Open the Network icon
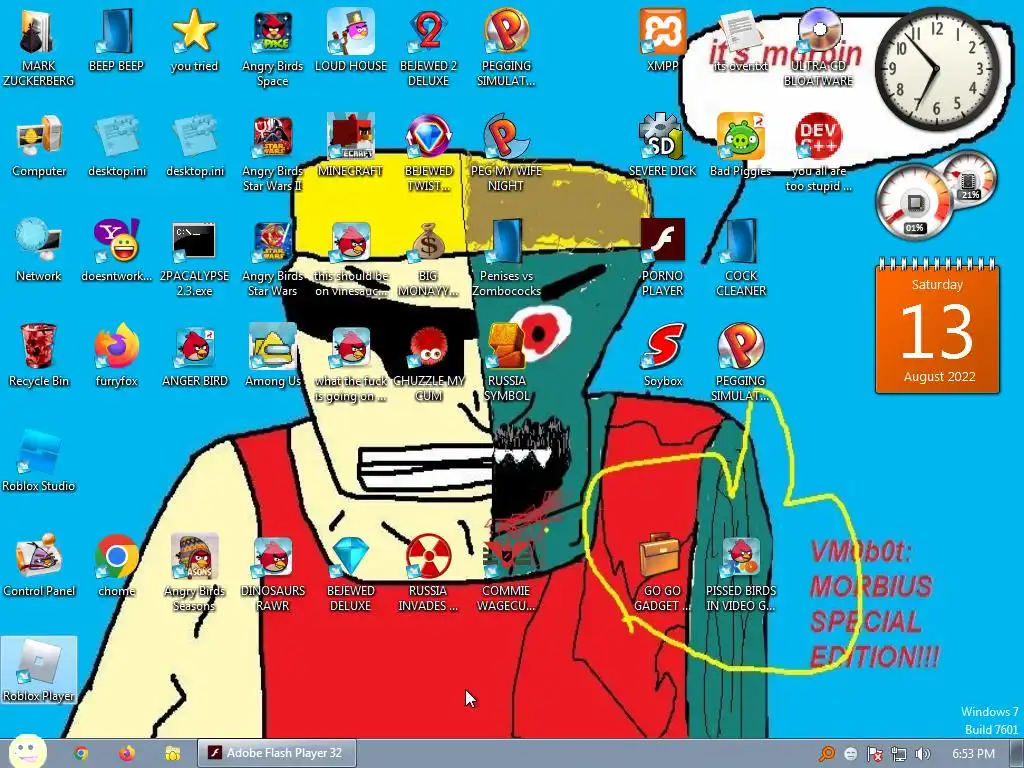The height and width of the screenshot is (768, 1024). click(39, 251)
